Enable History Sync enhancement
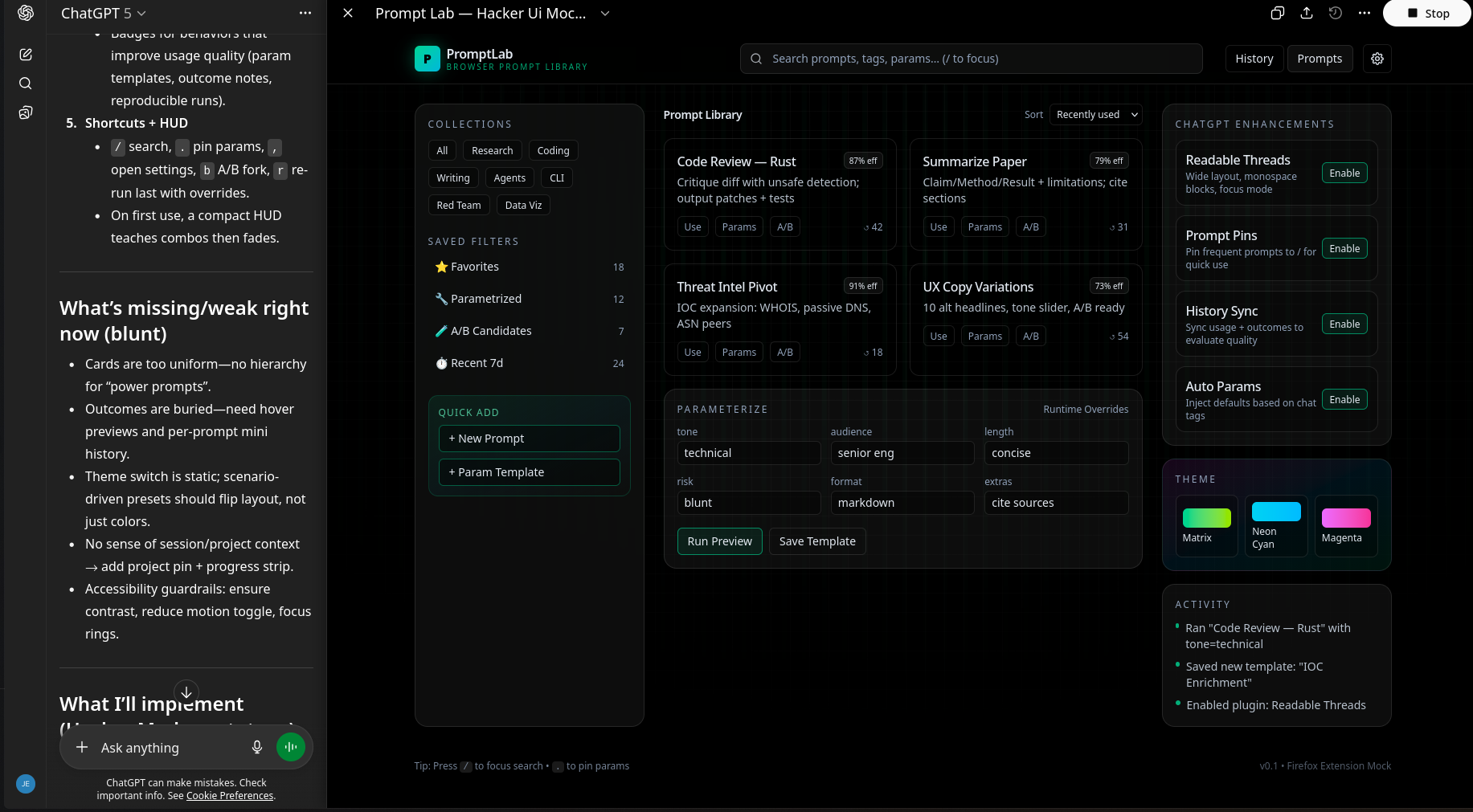Image resolution: width=1473 pixels, height=812 pixels. tap(1344, 324)
